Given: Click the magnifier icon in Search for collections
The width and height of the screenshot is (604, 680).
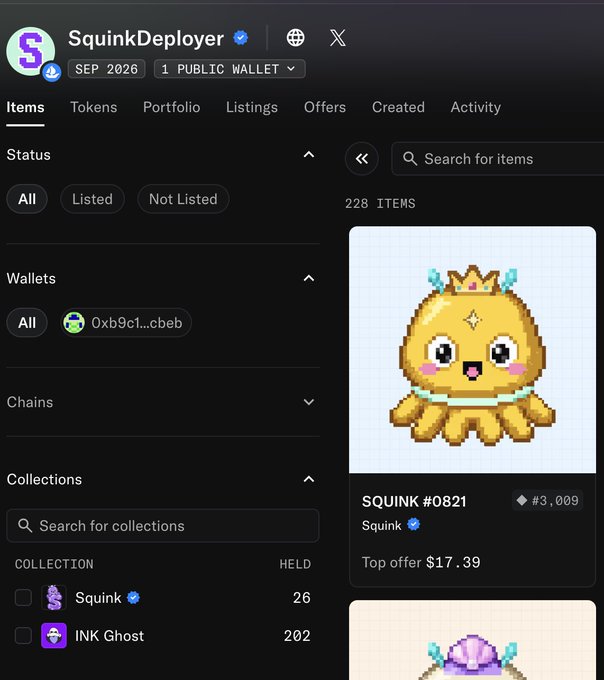Looking at the screenshot, I should click(25, 526).
